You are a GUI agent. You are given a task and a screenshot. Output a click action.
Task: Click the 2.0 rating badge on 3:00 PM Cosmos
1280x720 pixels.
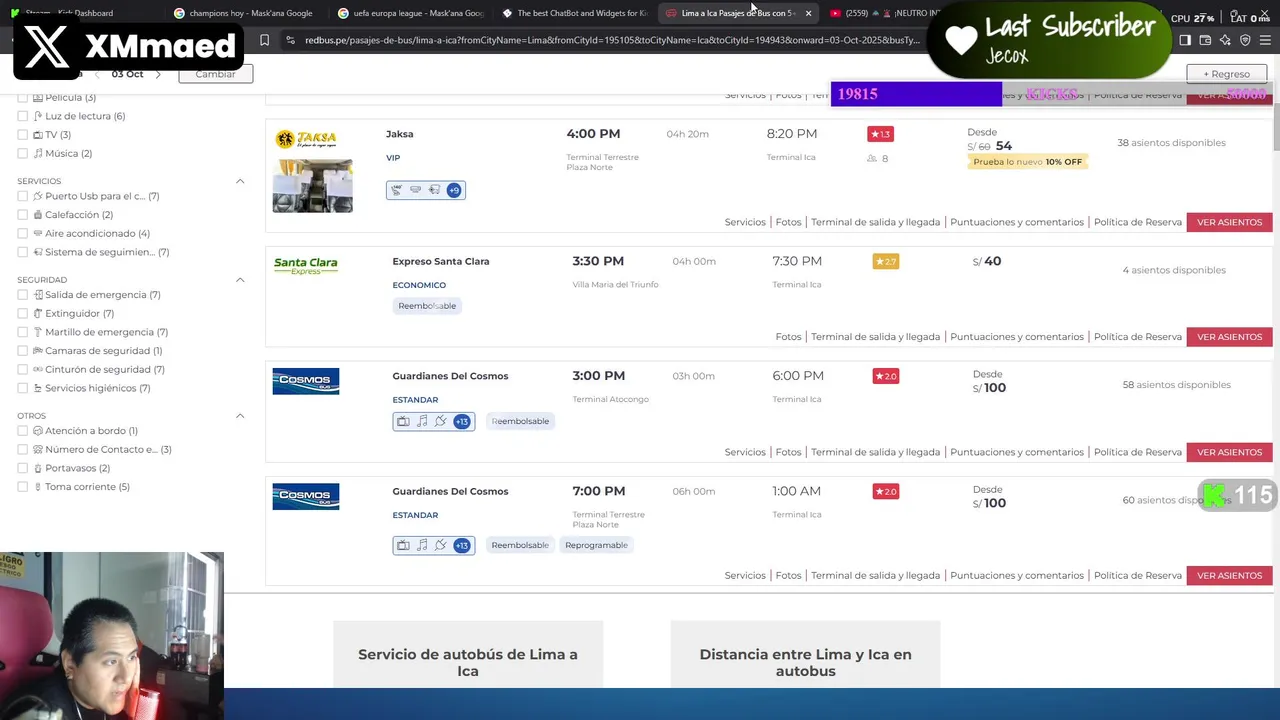886,376
